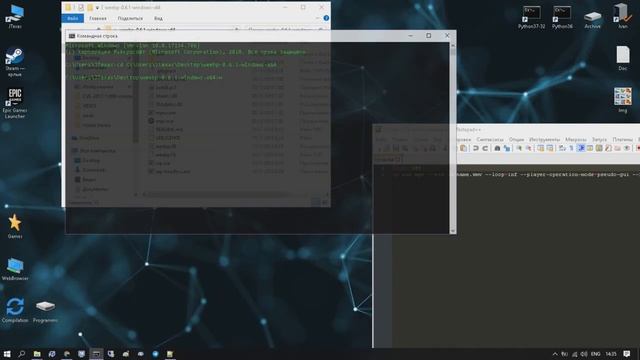Screen dimensions: 640x360
Task: Toggle show all characters in Notepad++
Action: pyautogui.click(x=571, y=148)
